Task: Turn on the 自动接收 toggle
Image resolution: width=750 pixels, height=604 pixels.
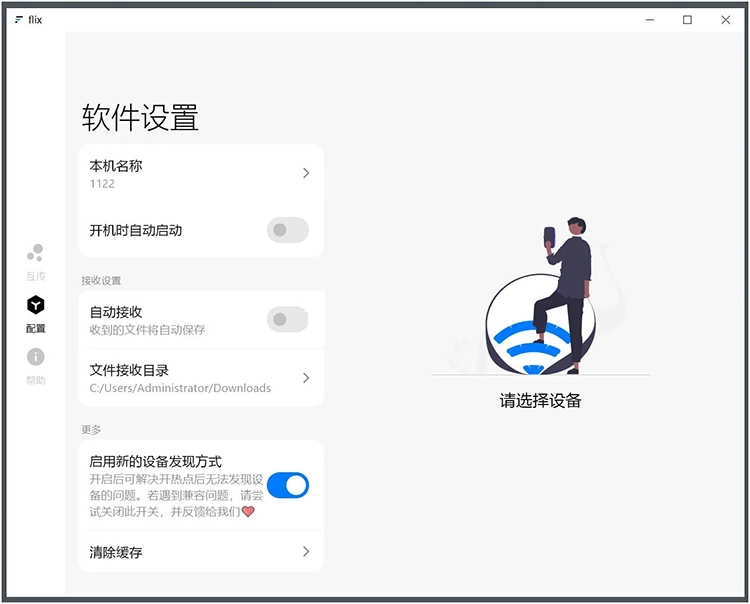Action: coord(287,320)
